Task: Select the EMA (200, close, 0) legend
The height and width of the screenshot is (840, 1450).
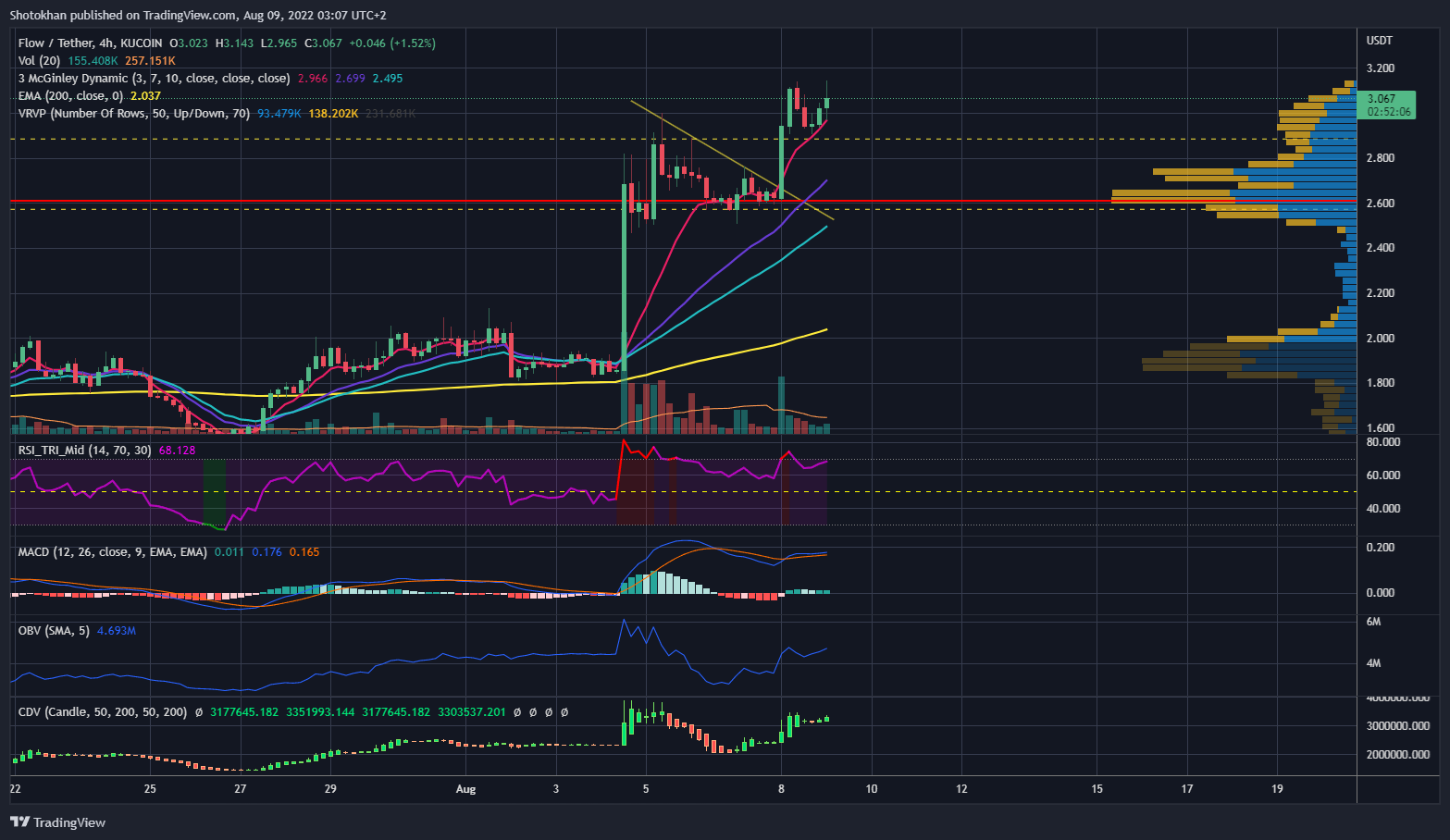Action: tap(70, 95)
